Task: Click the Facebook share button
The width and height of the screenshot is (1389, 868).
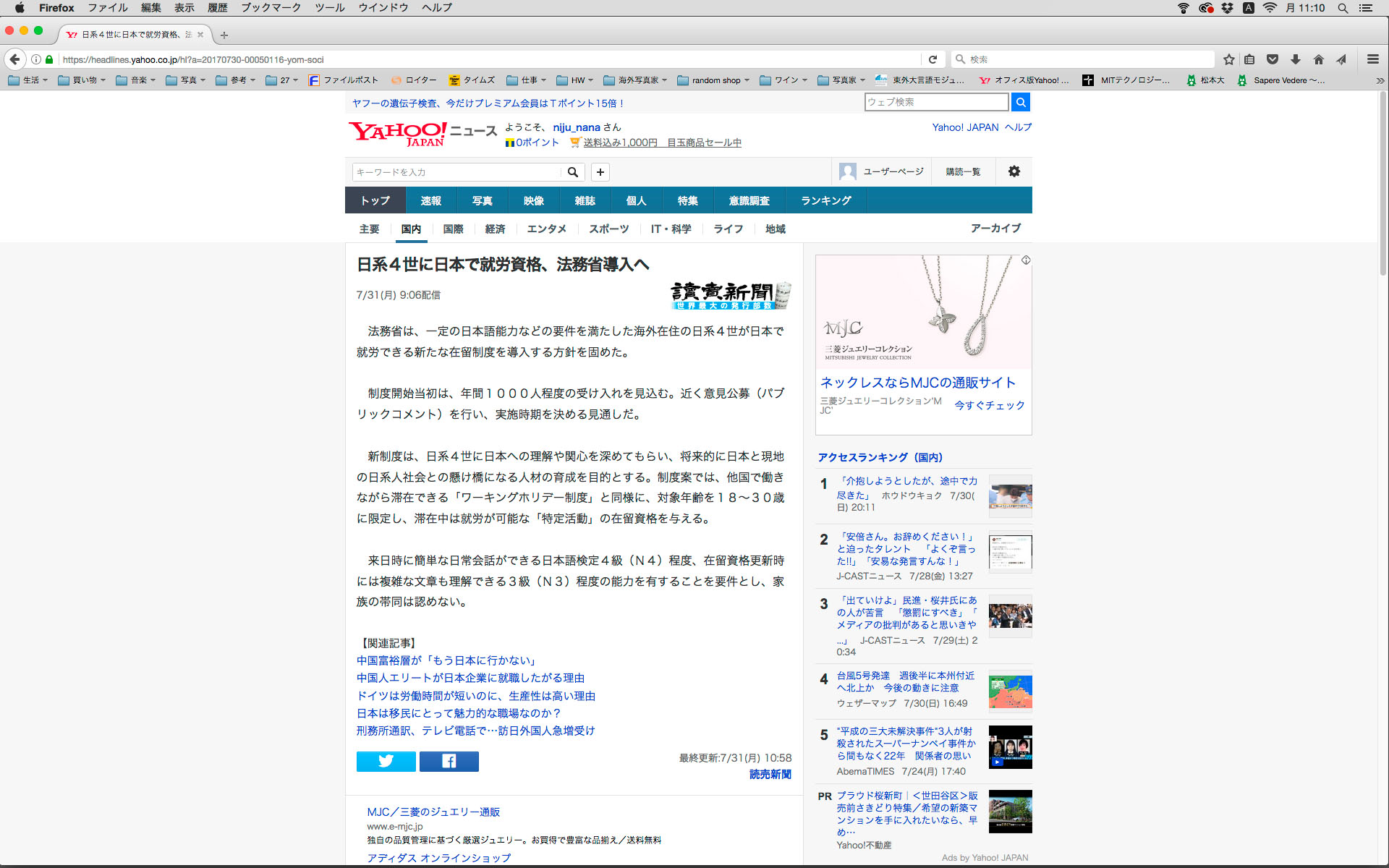Action: [x=449, y=761]
